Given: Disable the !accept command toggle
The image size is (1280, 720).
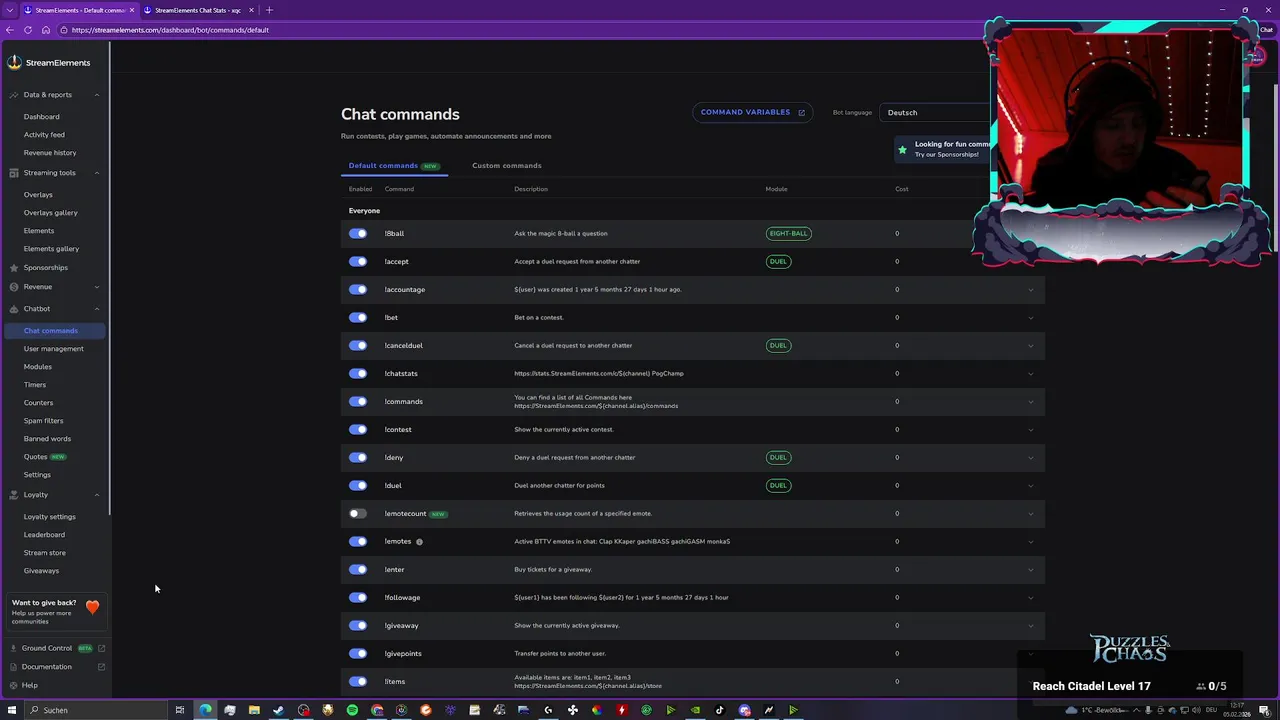Looking at the screenshot, I should click(358, 262).
